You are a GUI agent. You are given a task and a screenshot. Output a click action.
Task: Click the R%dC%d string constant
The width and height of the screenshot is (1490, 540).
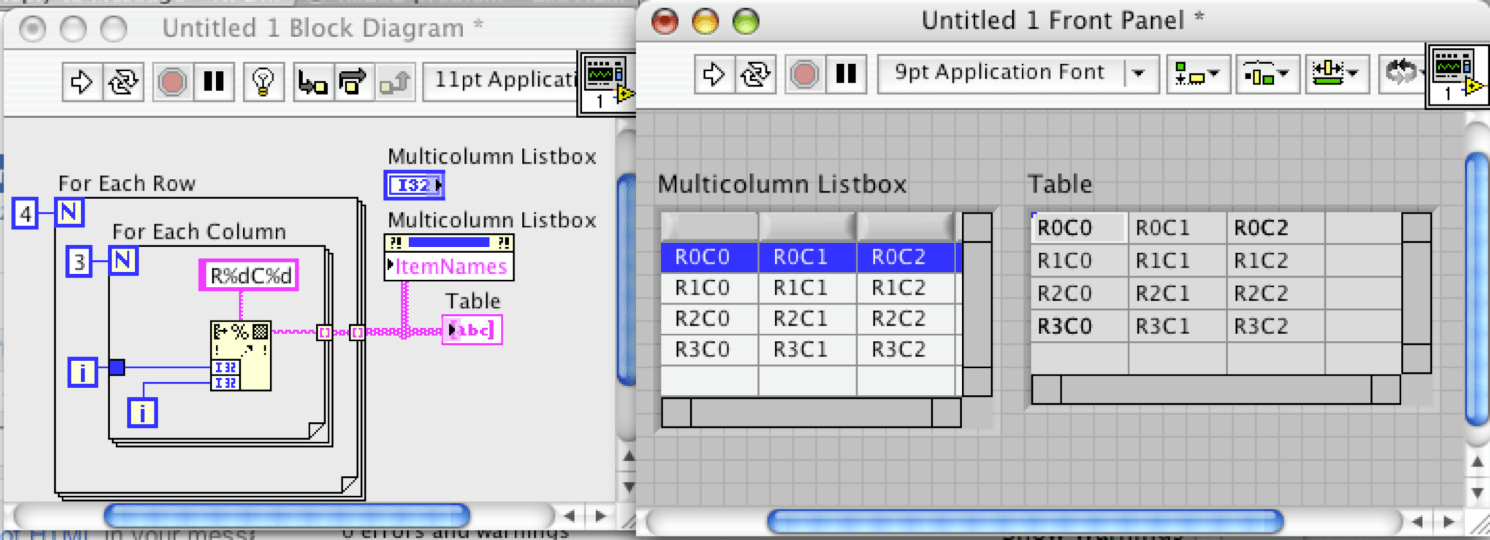tap(251, 275)
